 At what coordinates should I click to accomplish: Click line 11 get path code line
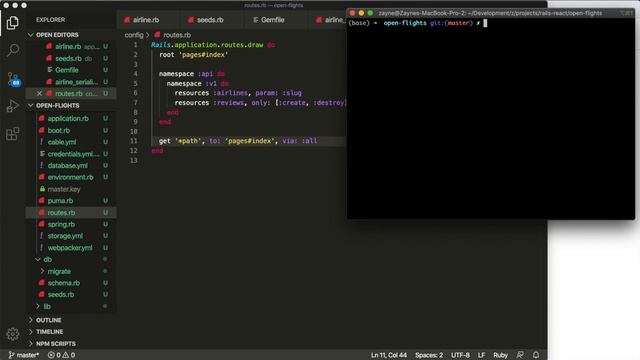[x=238, y=141]
